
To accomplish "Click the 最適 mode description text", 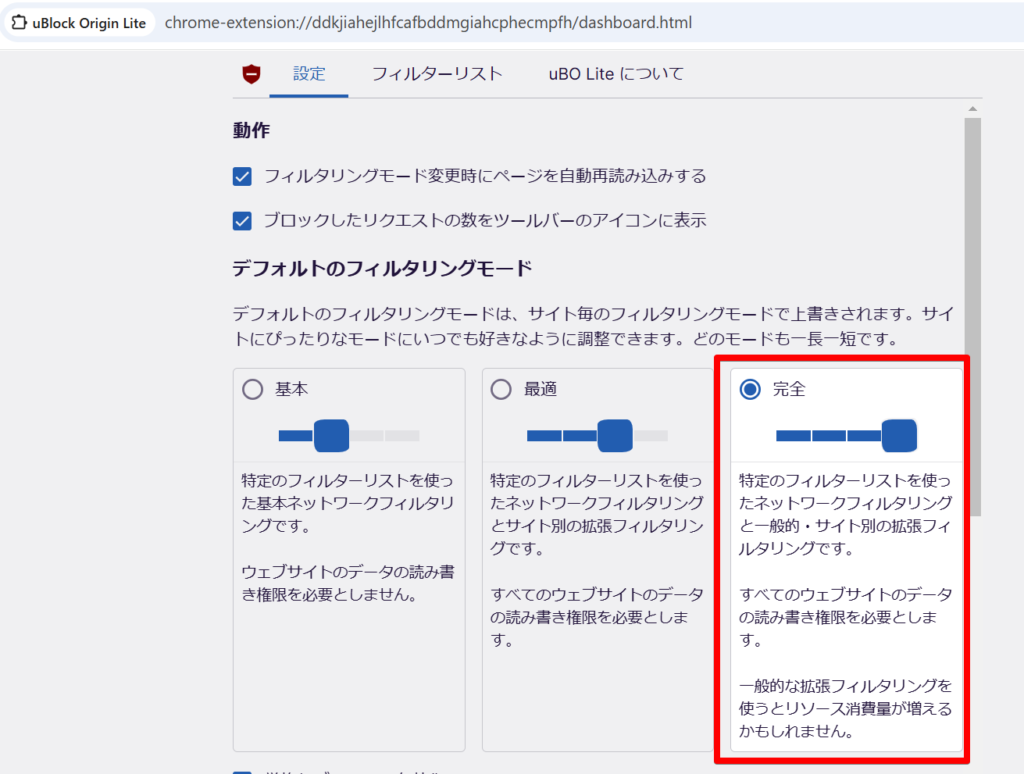I will coord(597,560).
